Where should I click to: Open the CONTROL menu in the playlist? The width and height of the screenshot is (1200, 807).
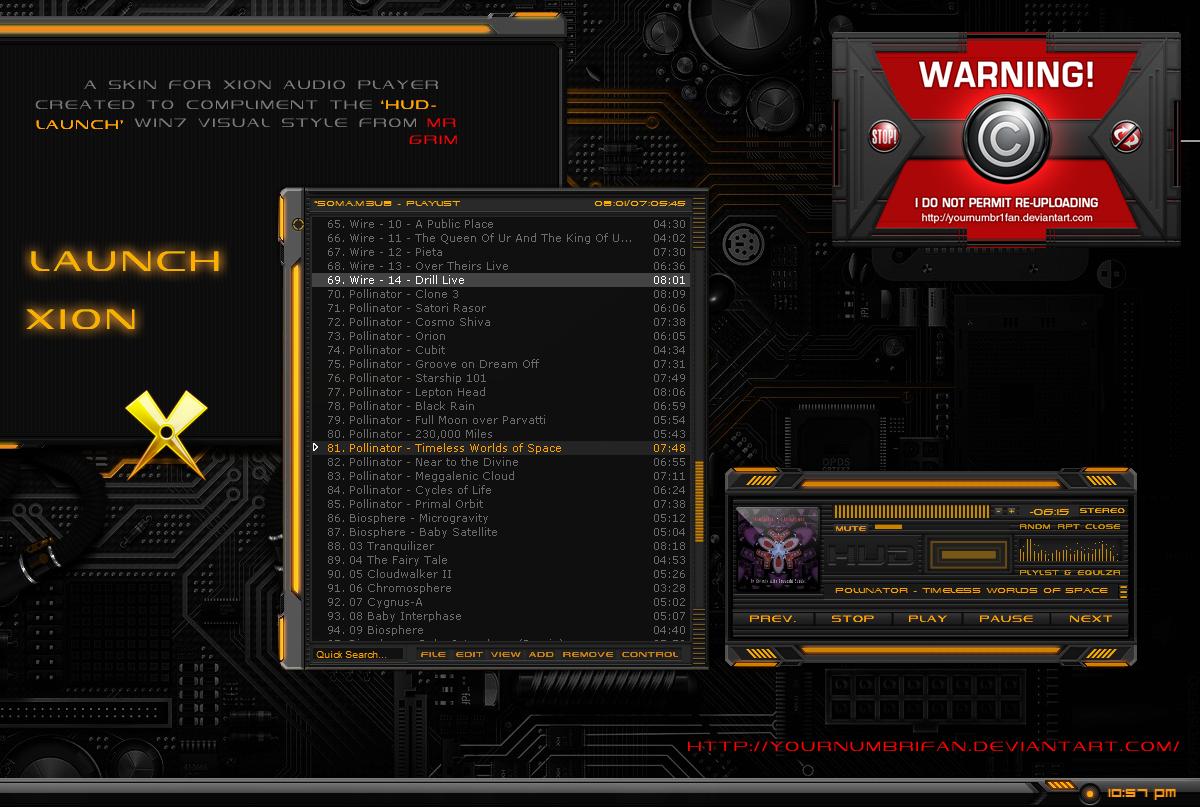652,654
